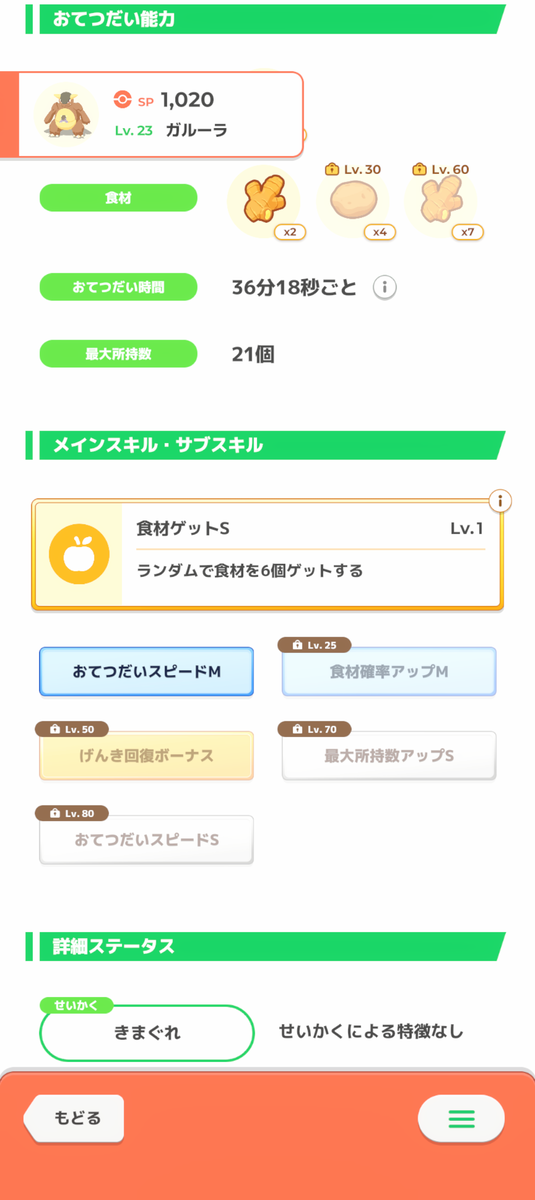The height and width of the screenshot is (1200, 535).
Task: Open the hamburger menu button
Action: (x=461, y=1119)
